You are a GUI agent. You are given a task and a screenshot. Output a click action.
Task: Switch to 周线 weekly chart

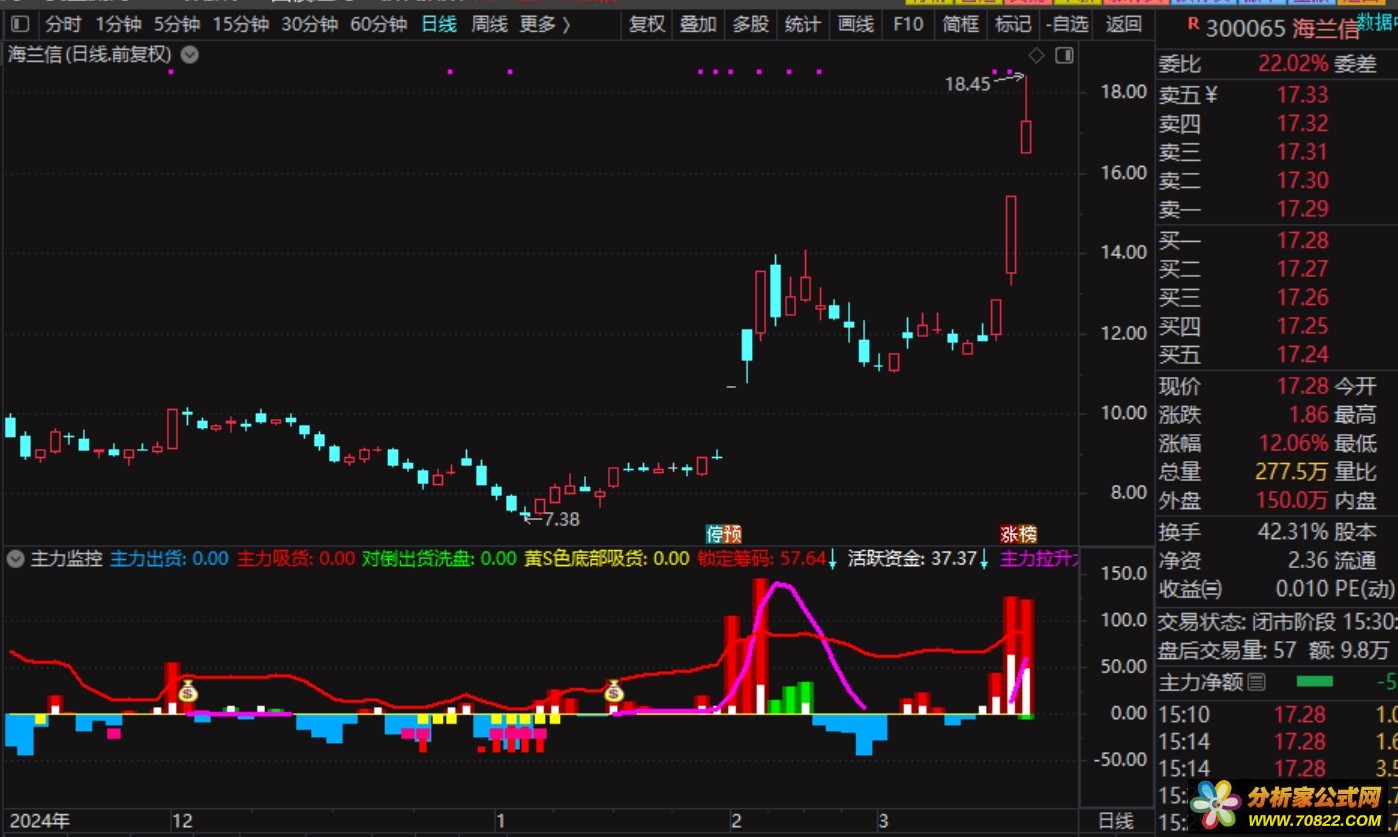(x=489, y=24)
